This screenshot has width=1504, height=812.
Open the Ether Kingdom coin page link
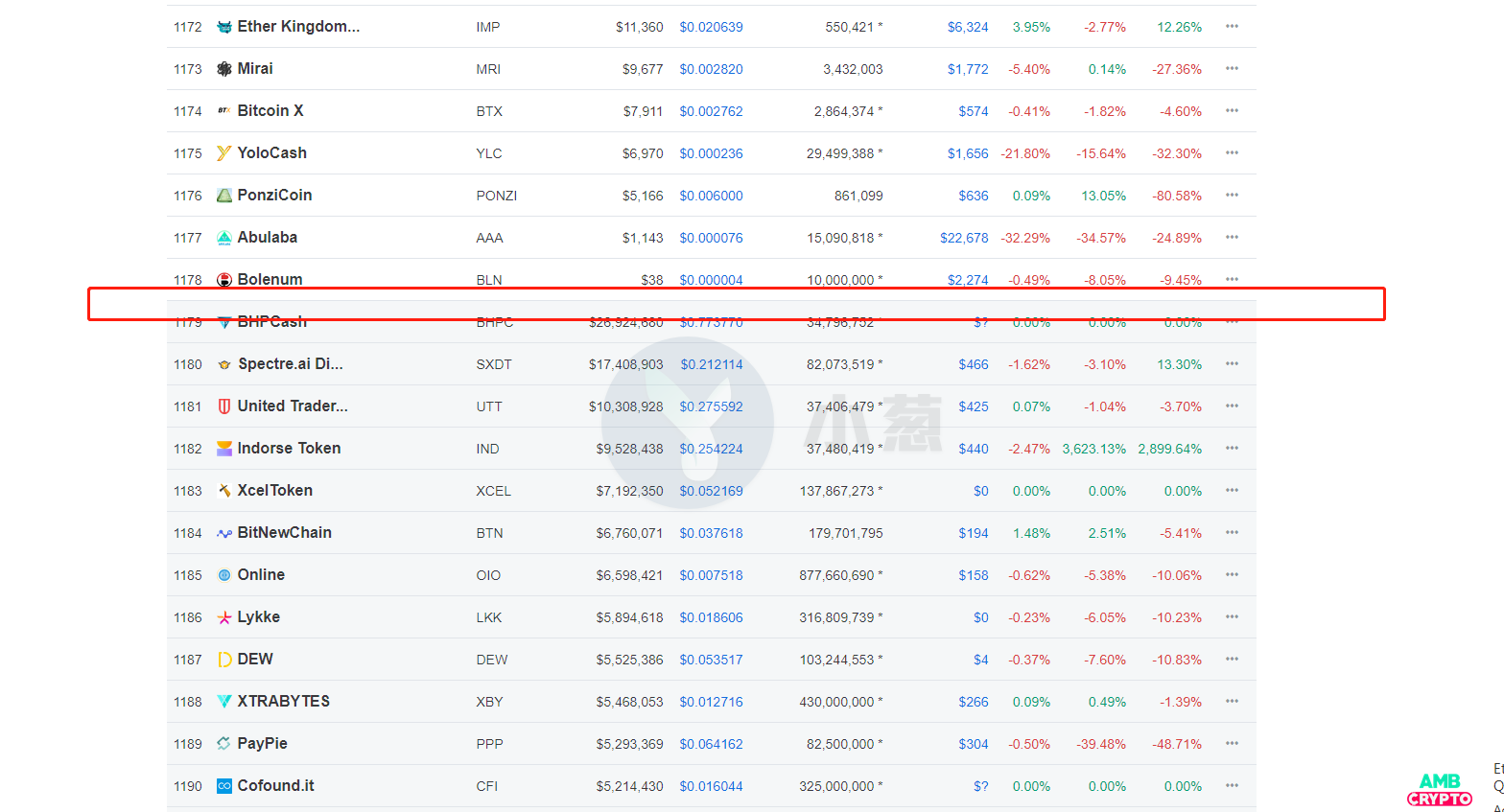[299, 27]
